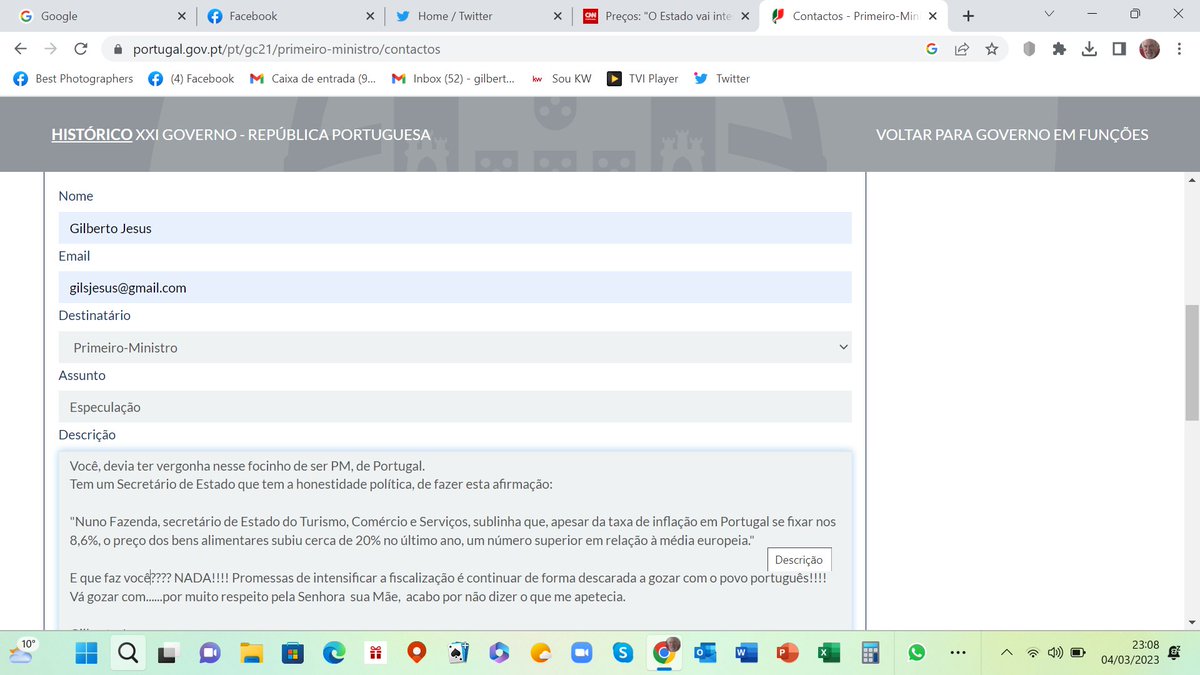This screenshot has height=675, width=1200.
Task: Open the weather widget showing 10°
Action: 22,651
